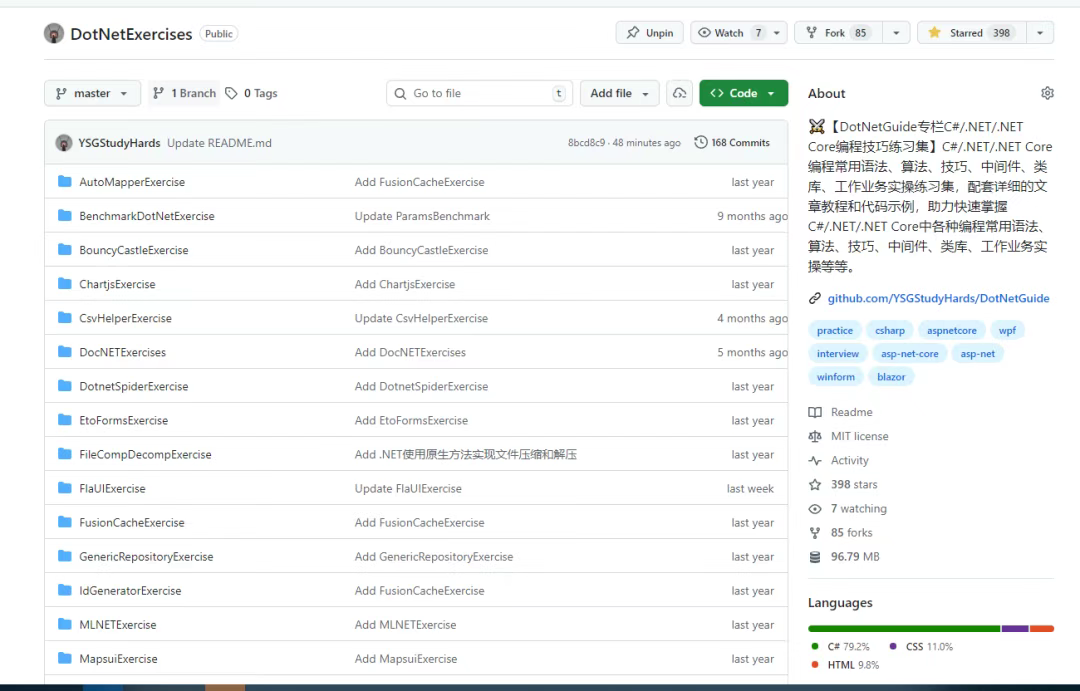Viewport: 1080px width, 691px height.
Task: Click the green C# segment of languages bar
Action: click(x=904, y=628)
